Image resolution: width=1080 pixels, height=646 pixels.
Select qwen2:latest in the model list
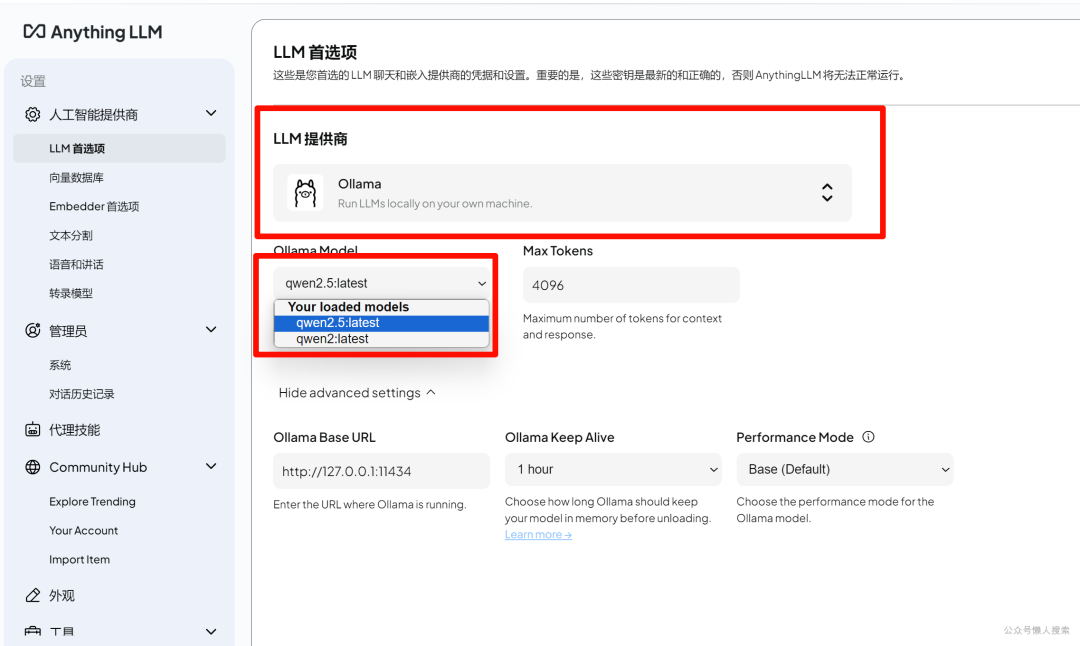[382, 339]
